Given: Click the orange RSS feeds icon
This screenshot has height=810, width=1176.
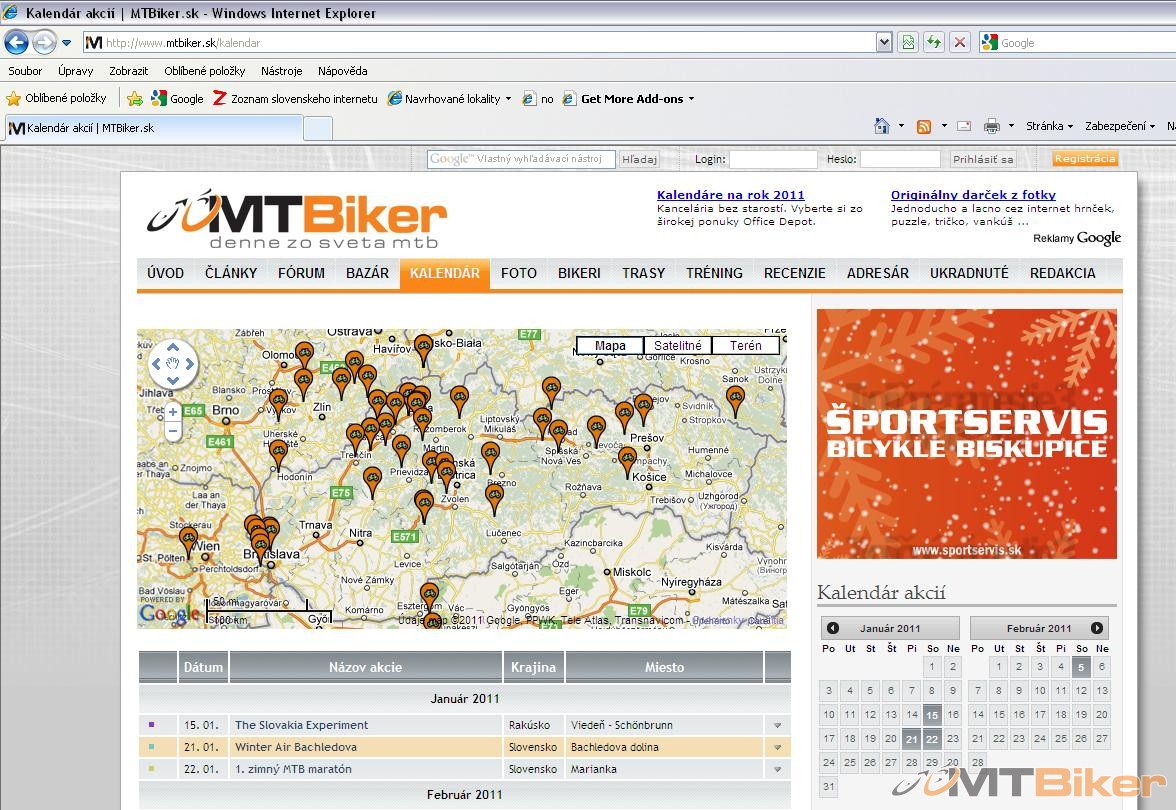Looking at the screenshot, I should tap(924, 126).
